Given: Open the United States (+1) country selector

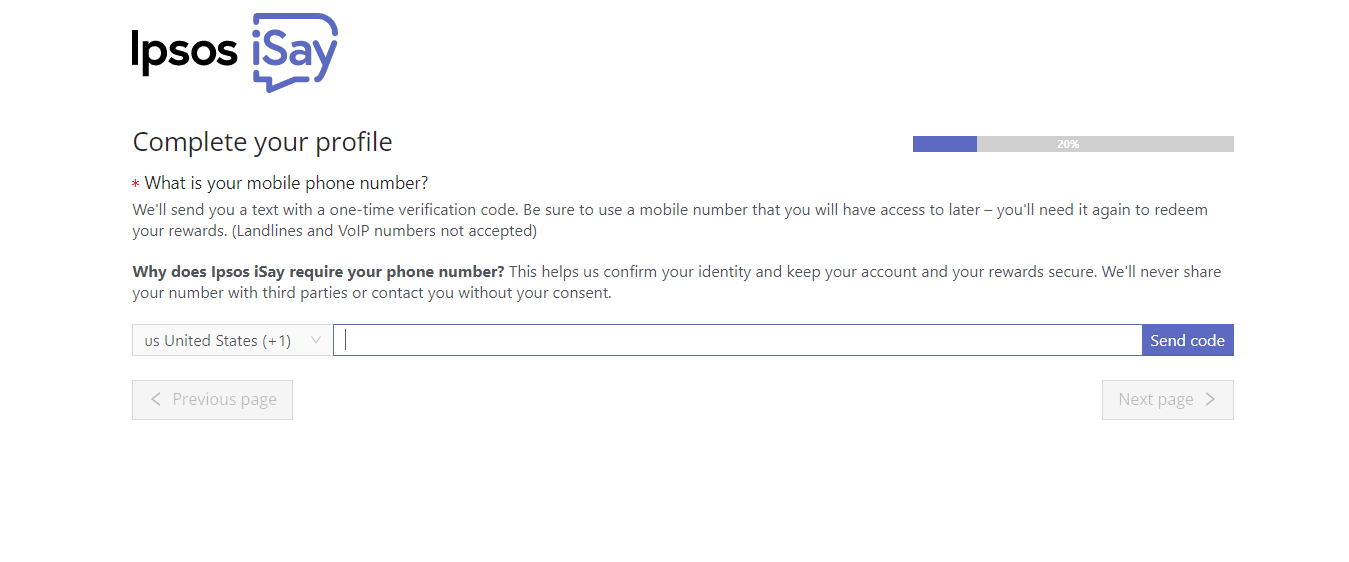Looking at the screenshot, I should [232, 340].
